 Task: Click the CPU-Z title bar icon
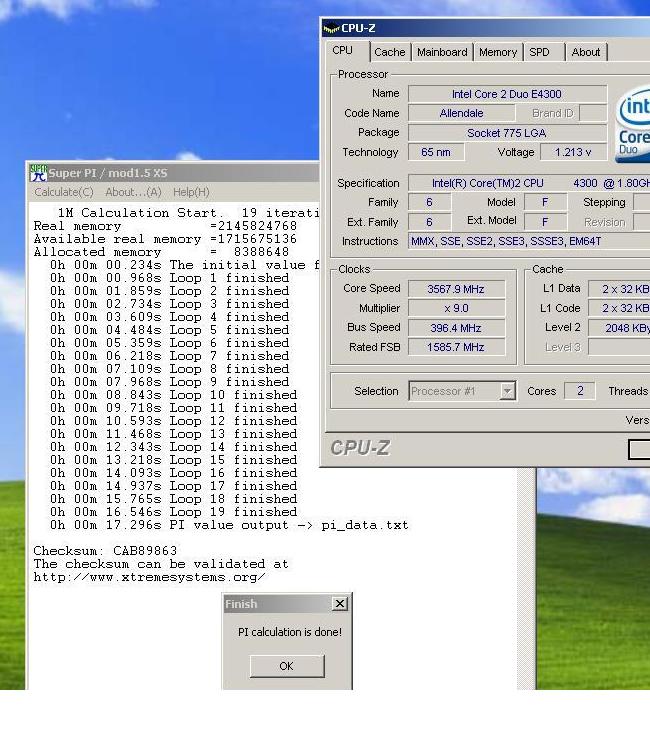click(331, 28)
